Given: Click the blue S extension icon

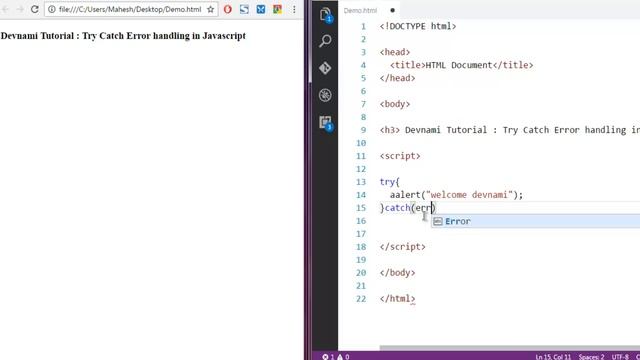Looking at the screenshot, I should 244,9.
